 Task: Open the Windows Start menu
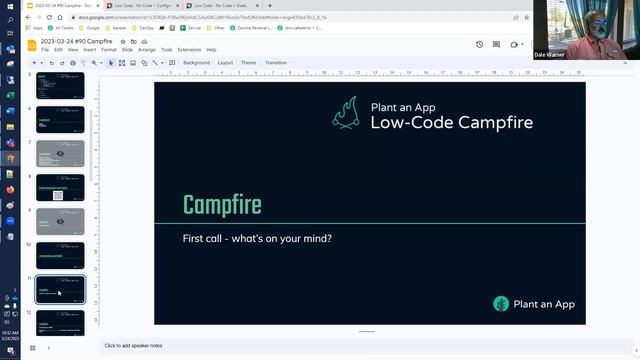[x=10, y=6]
